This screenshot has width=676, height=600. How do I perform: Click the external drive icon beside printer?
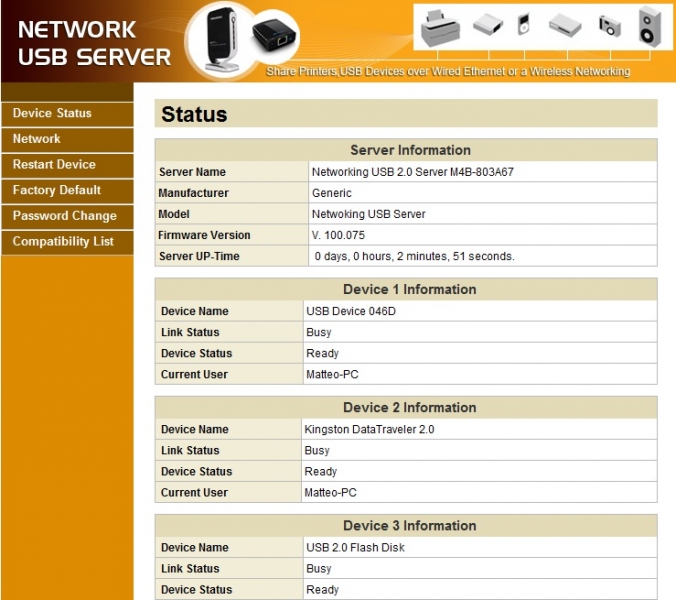pos(488,24)
